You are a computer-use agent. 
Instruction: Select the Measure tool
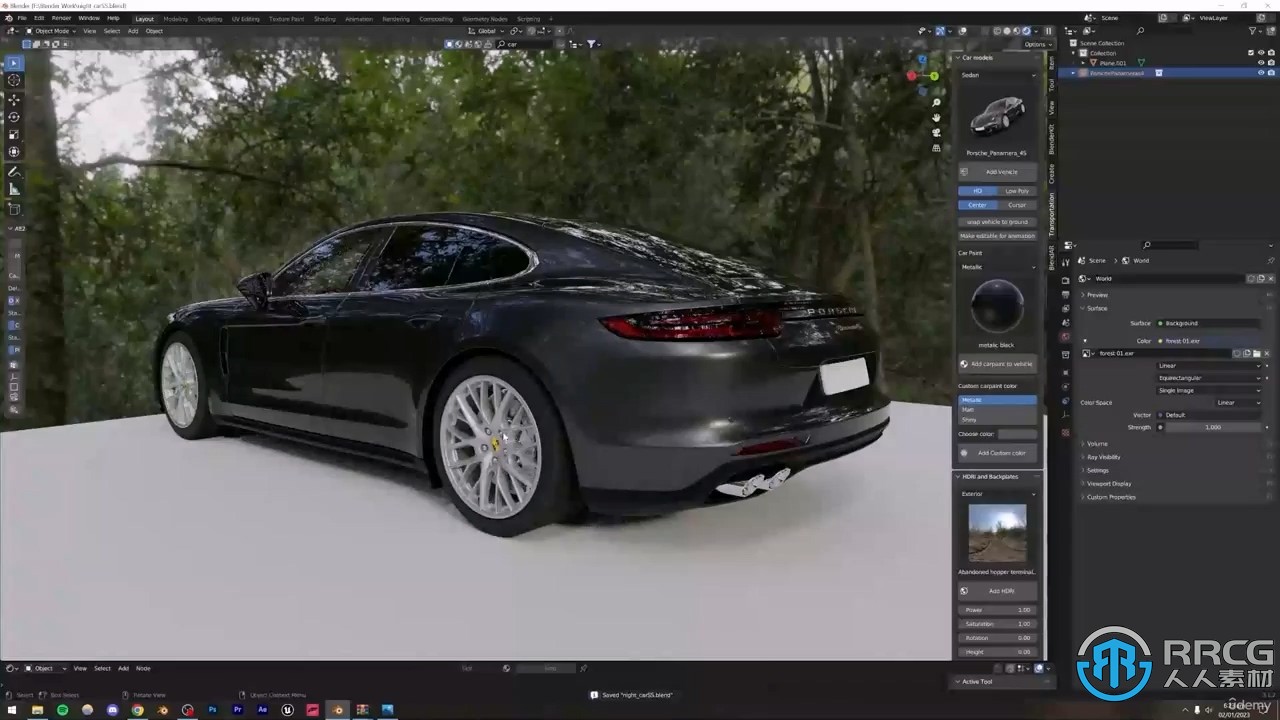pos(14,189)
